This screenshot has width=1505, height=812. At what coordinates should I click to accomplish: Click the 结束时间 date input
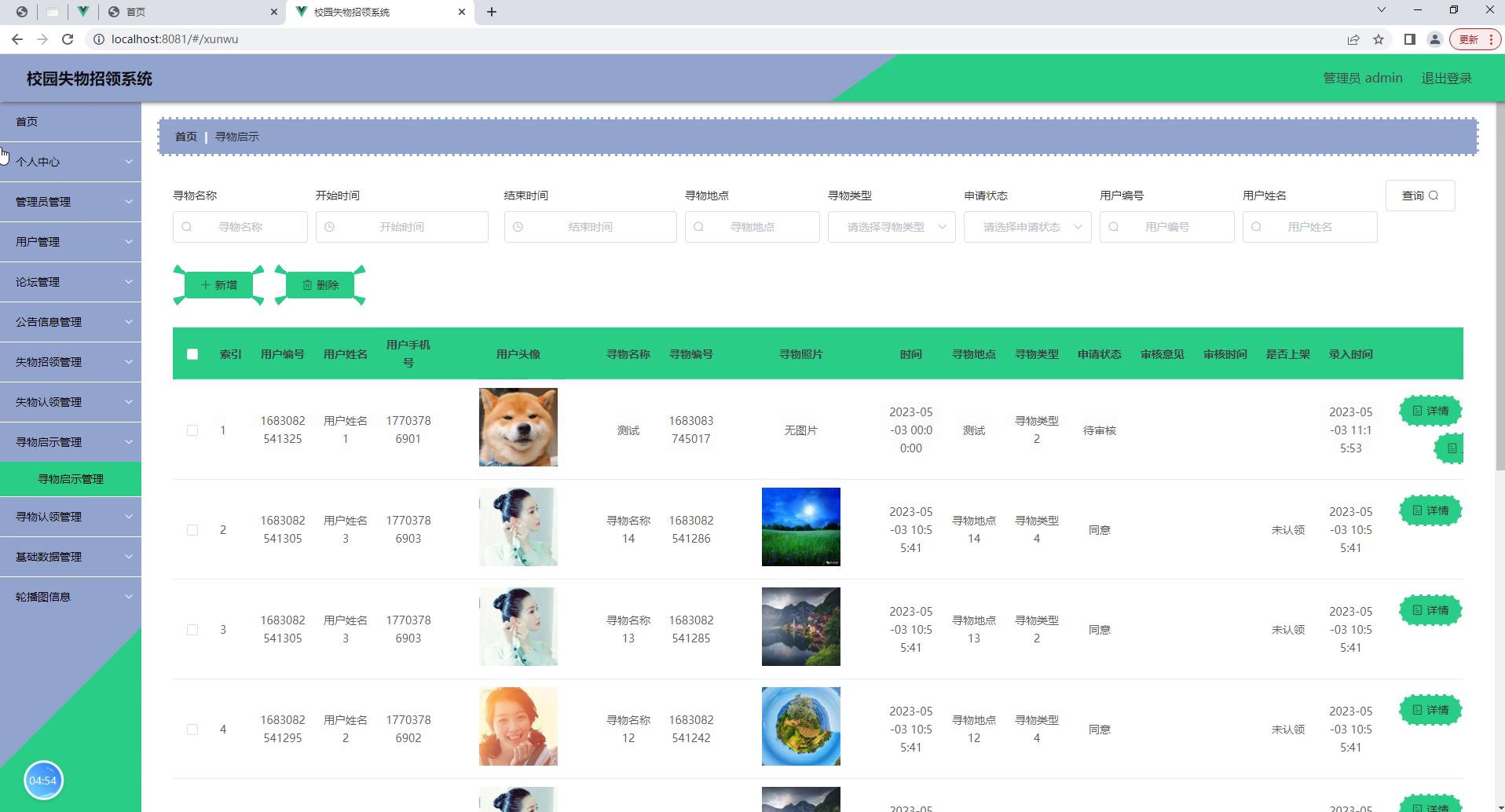click(x=591, y=227)
